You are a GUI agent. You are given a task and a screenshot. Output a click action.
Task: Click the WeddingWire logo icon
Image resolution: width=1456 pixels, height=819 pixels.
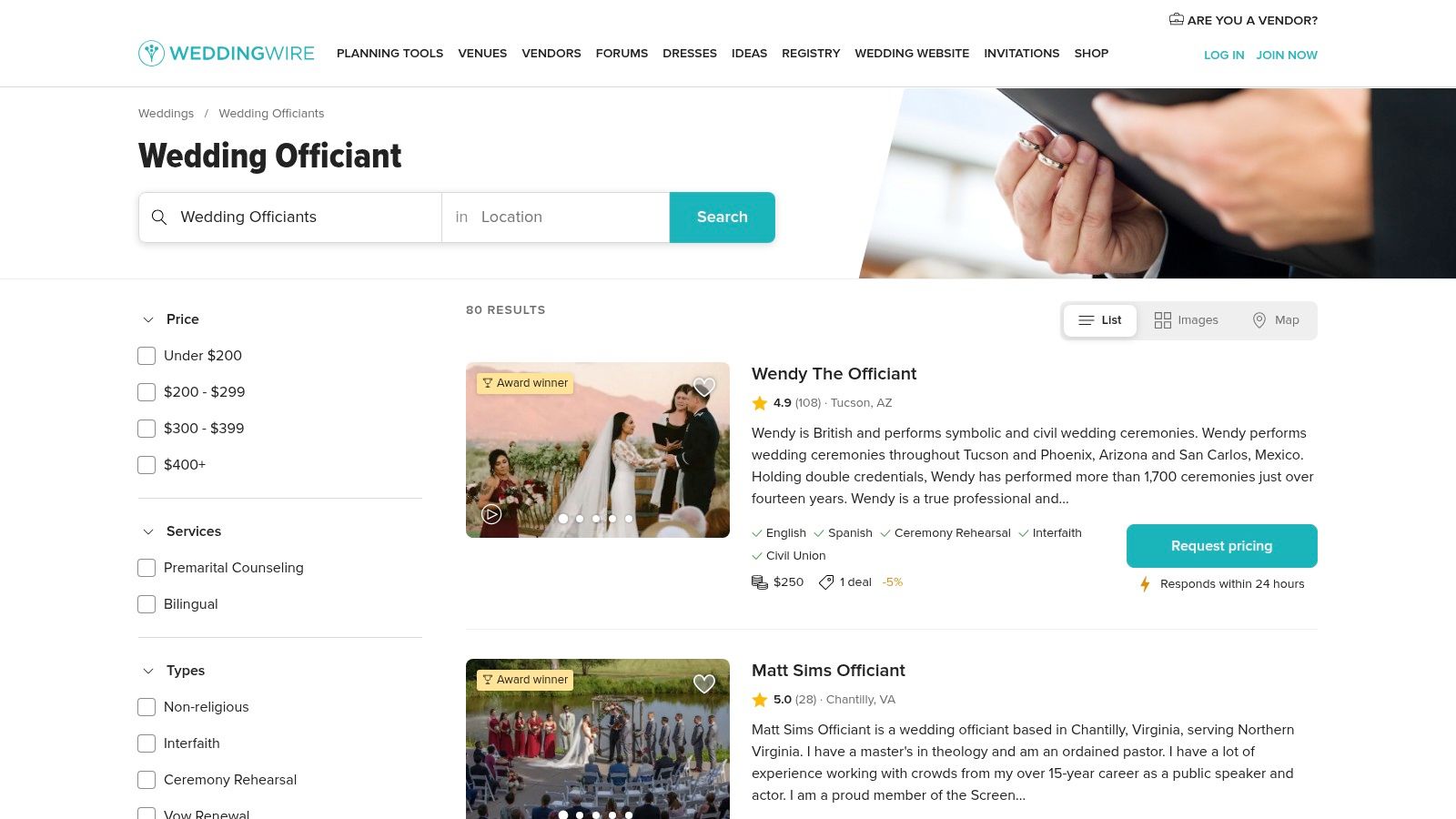pyautogui.click(x=151, y=53)
